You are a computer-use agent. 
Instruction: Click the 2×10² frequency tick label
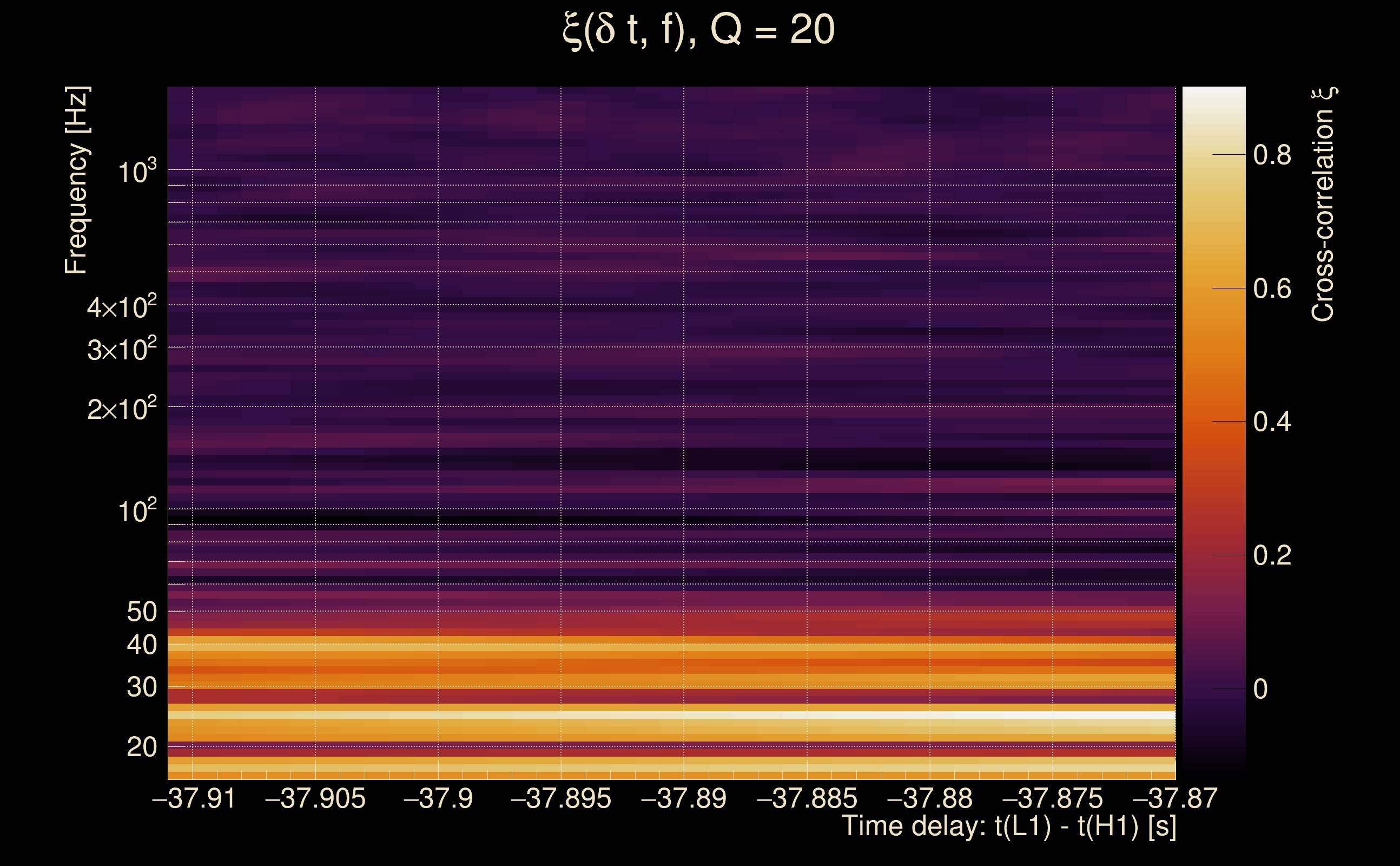pos(121,409)
